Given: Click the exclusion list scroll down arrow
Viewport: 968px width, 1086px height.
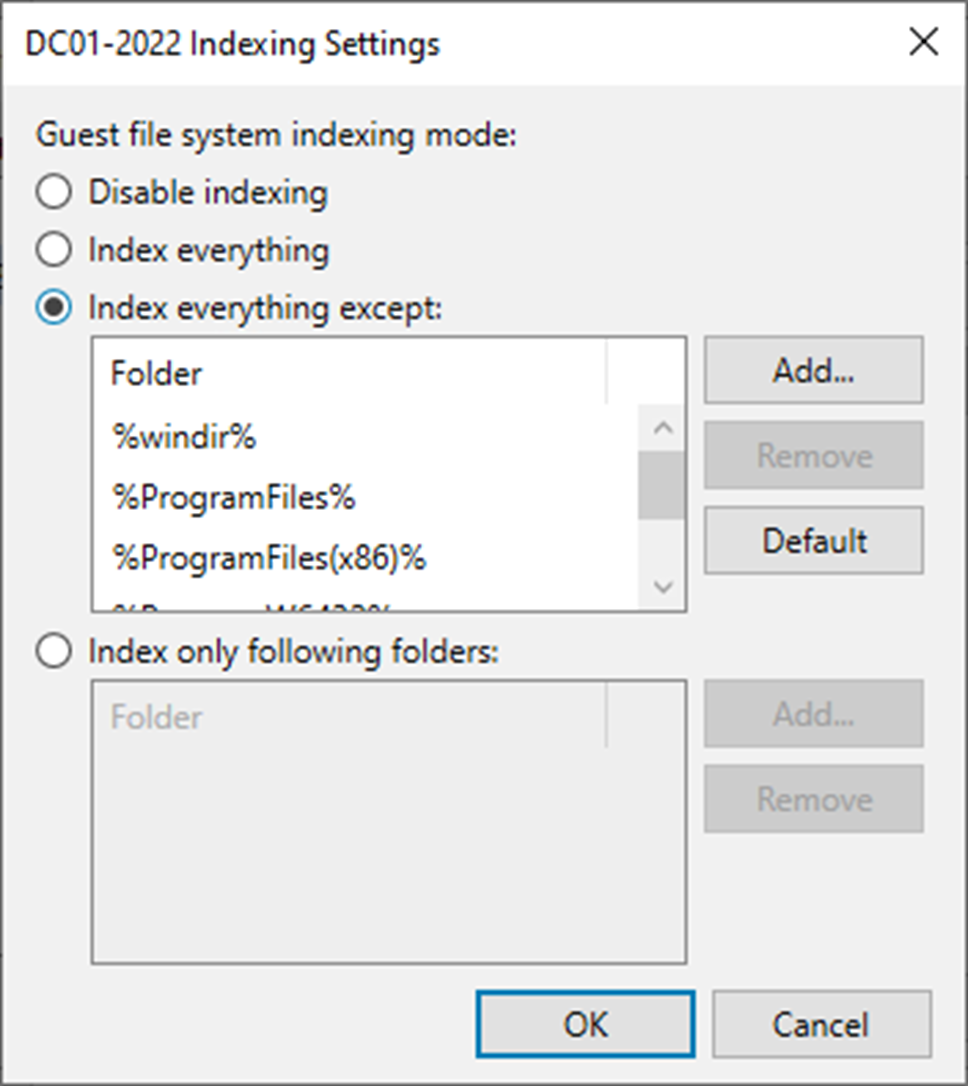Looking at the screenshot, I should point(662,587).
